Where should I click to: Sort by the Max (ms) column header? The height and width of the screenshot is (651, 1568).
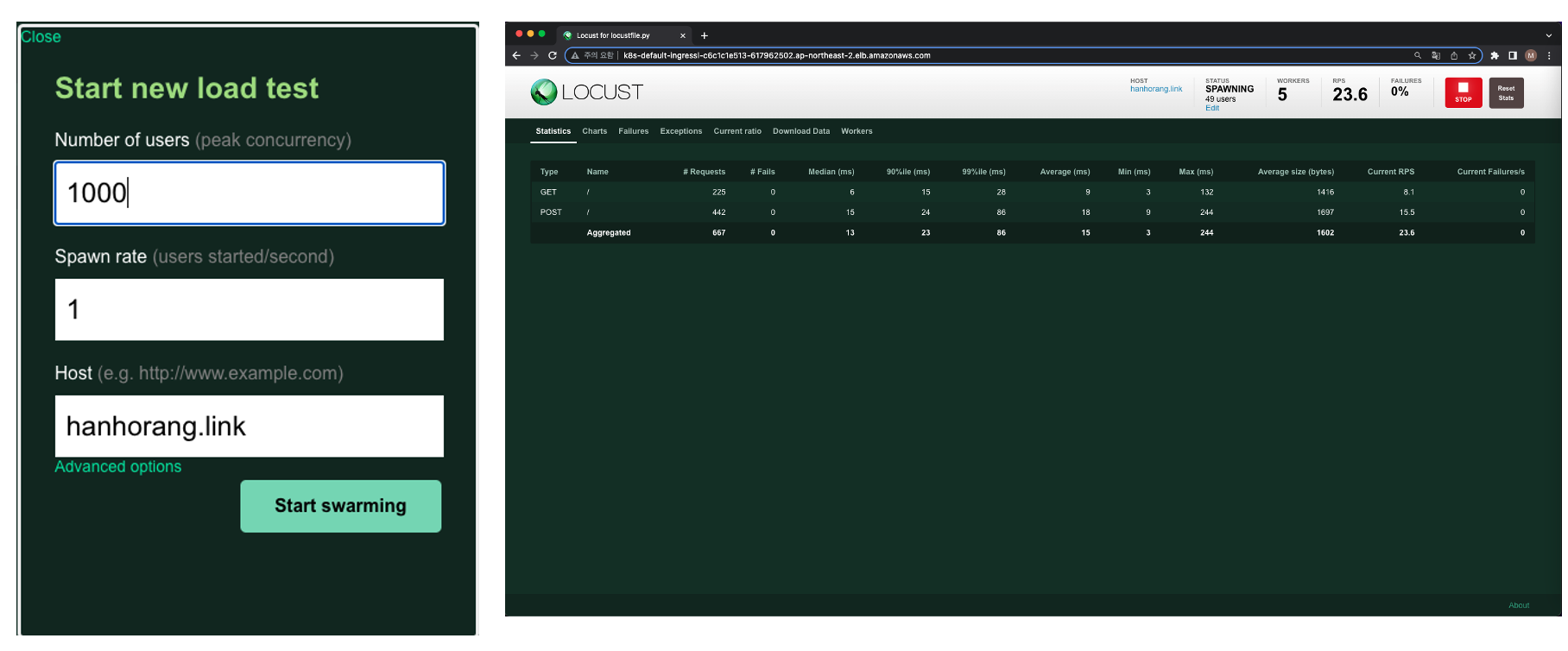coord(1196,172)
